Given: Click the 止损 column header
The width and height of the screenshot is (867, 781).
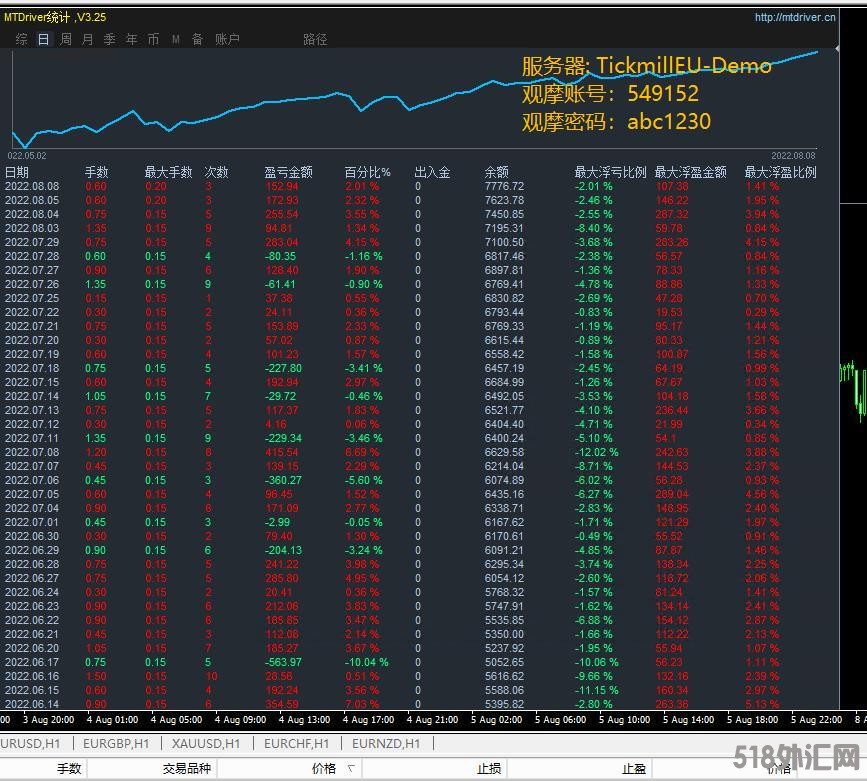Looking at the screenshot, I should pyautogui.click(x=488, y=769).
